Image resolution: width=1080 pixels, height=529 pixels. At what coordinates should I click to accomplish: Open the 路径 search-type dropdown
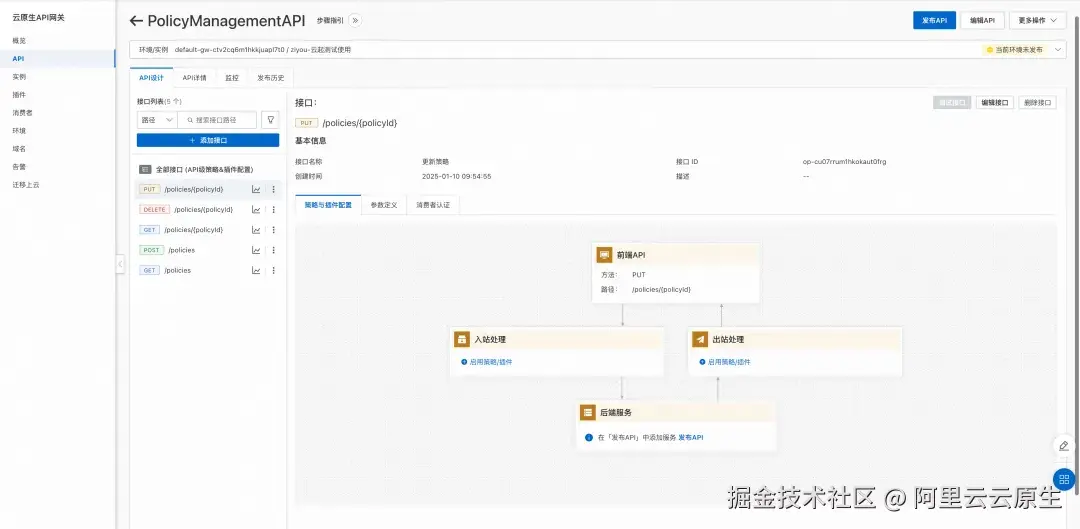[157, 120]
